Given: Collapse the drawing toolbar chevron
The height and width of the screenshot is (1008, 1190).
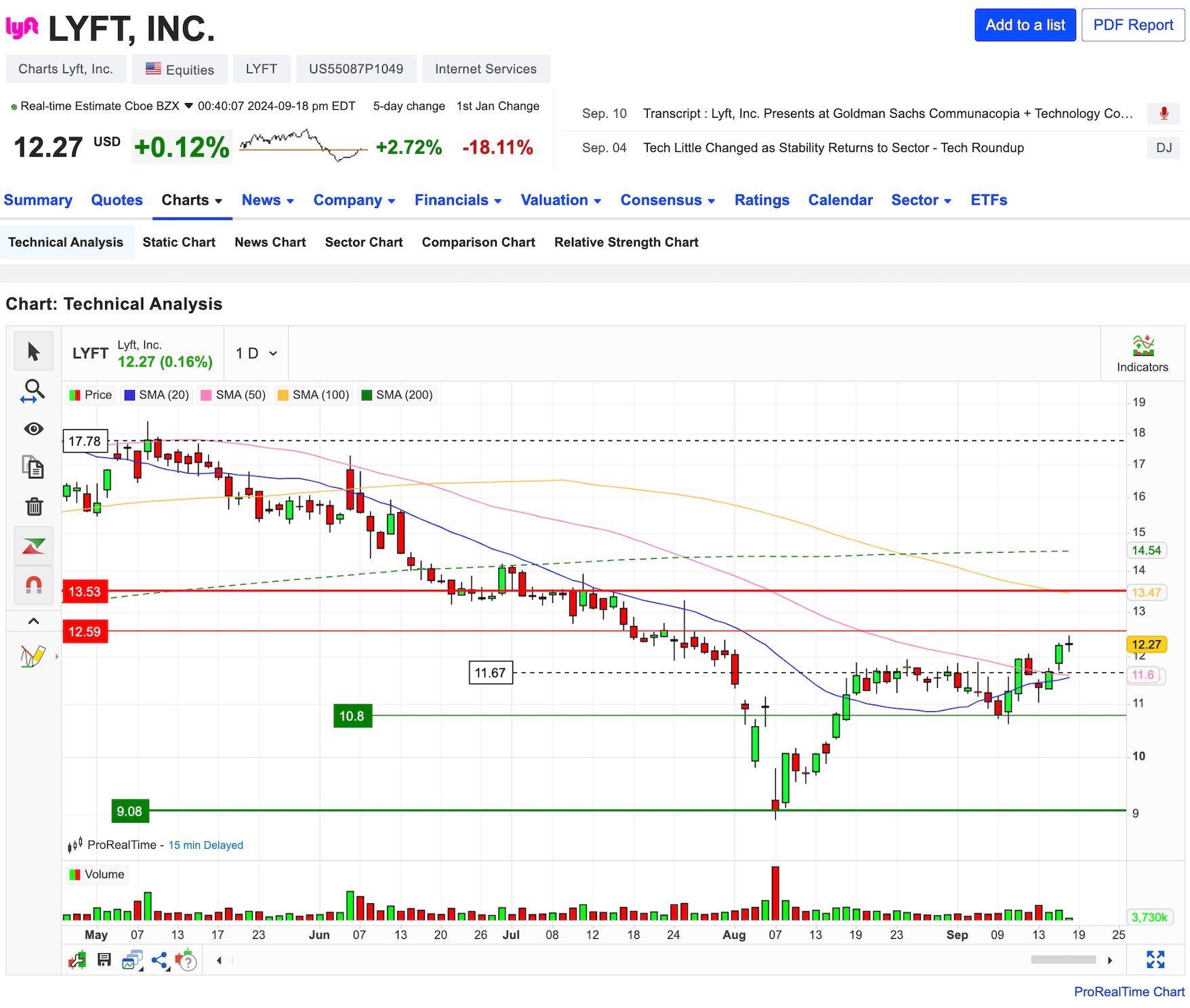Looking at the screenshot, I should pos(33,621).
